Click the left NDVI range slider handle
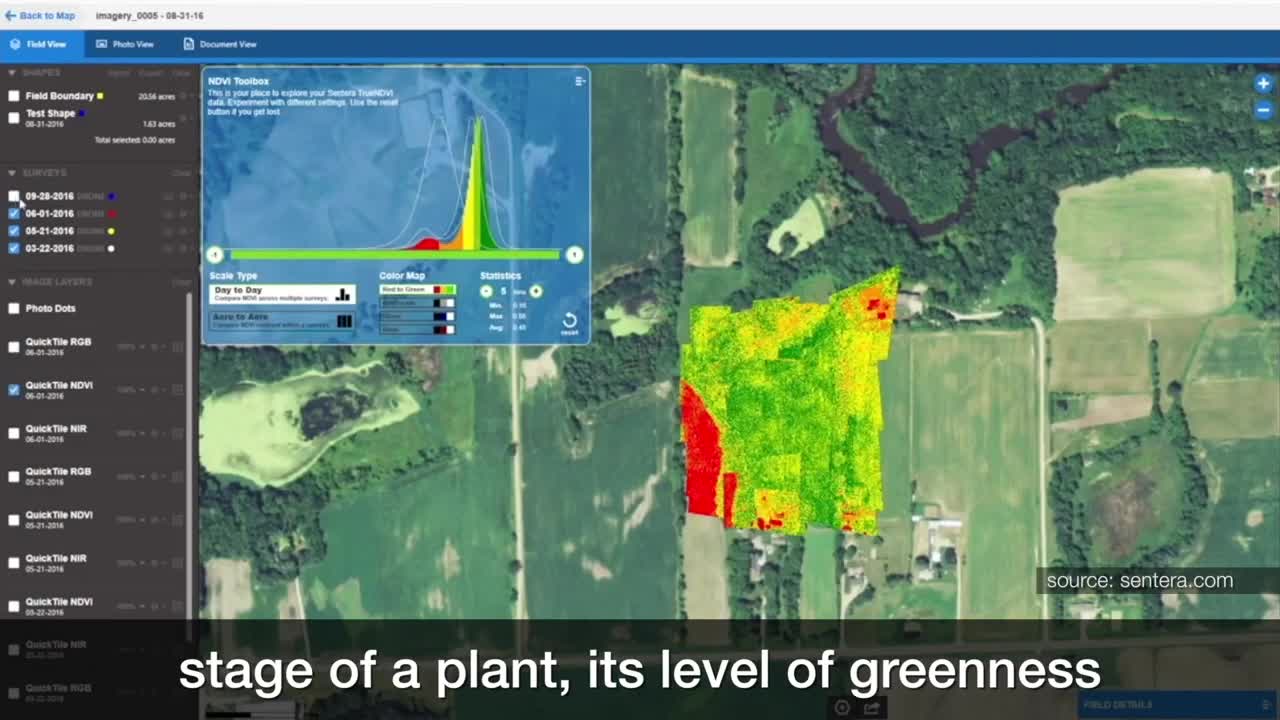The height and width of the screenshot is (720, 1280). (214, 255)
